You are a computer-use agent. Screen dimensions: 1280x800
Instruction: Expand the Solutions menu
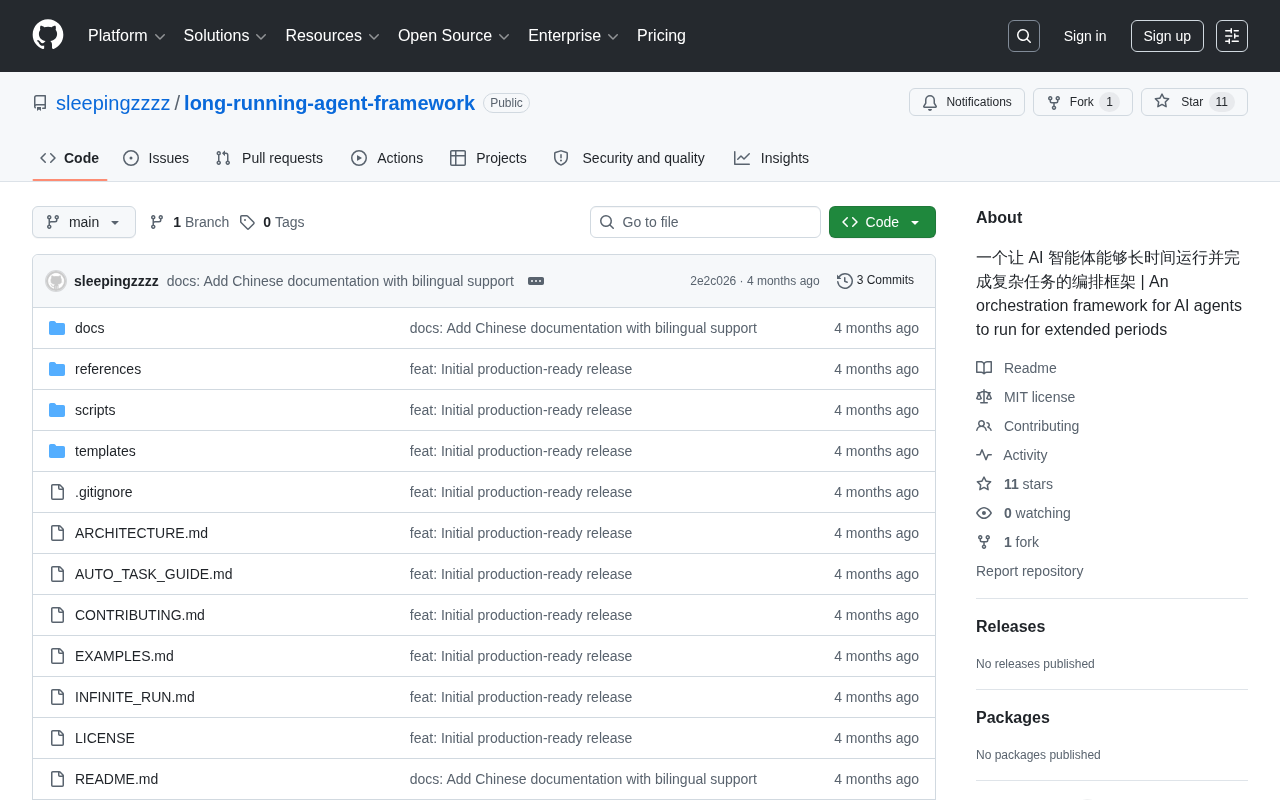point(225,36)
